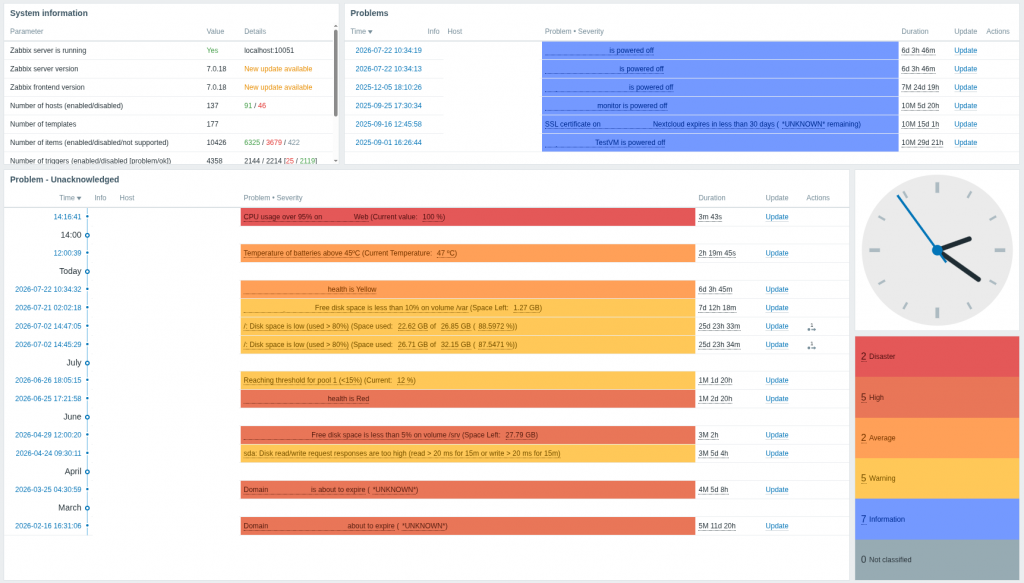The image size is (1024, 583).
Task: Click Update for sda disk problem
Action: [776, 453]
